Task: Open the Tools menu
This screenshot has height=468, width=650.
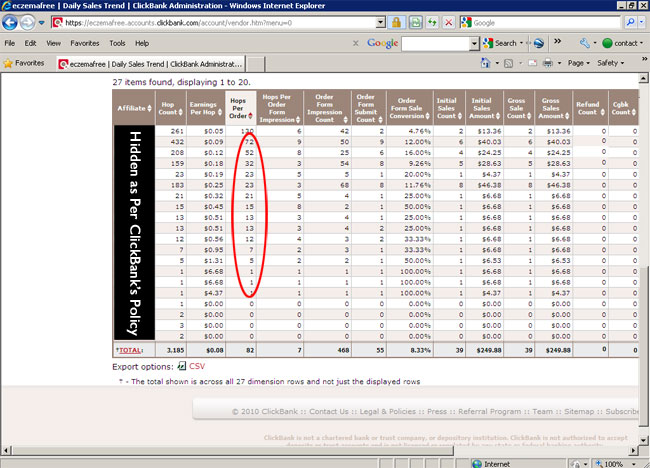Action: (117, 43)
